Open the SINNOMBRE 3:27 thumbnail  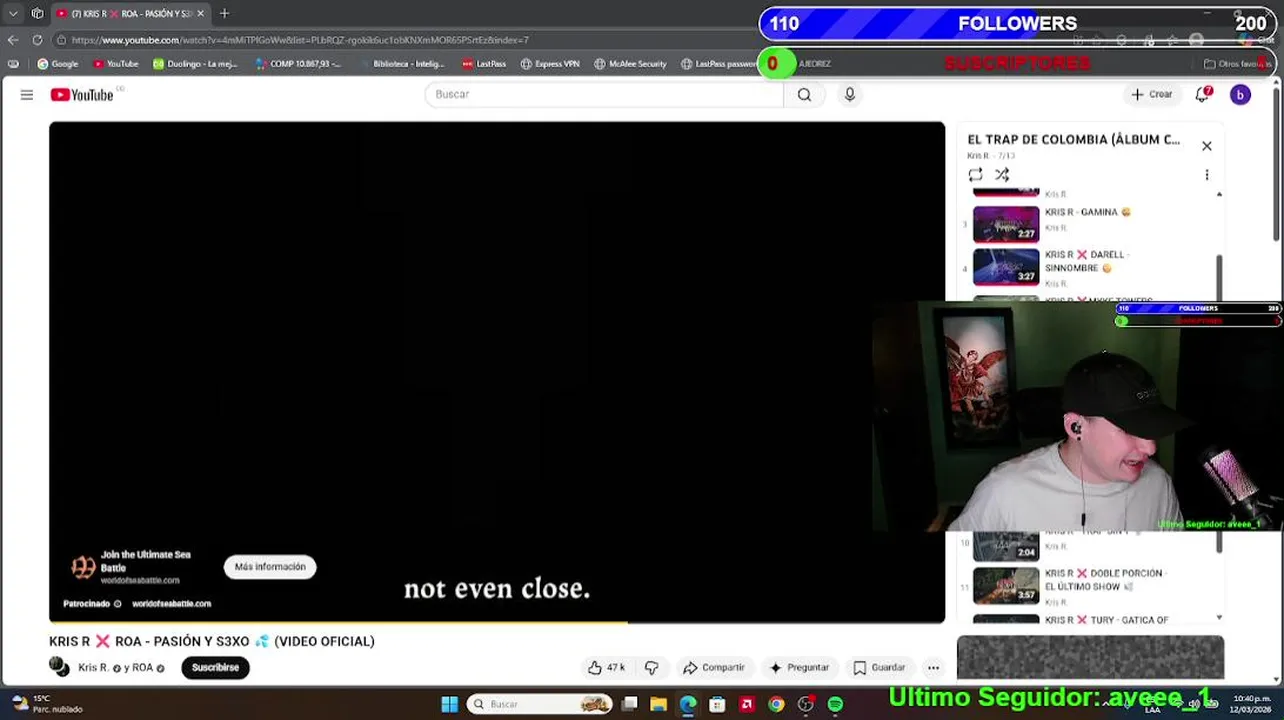coord(1006,267)
